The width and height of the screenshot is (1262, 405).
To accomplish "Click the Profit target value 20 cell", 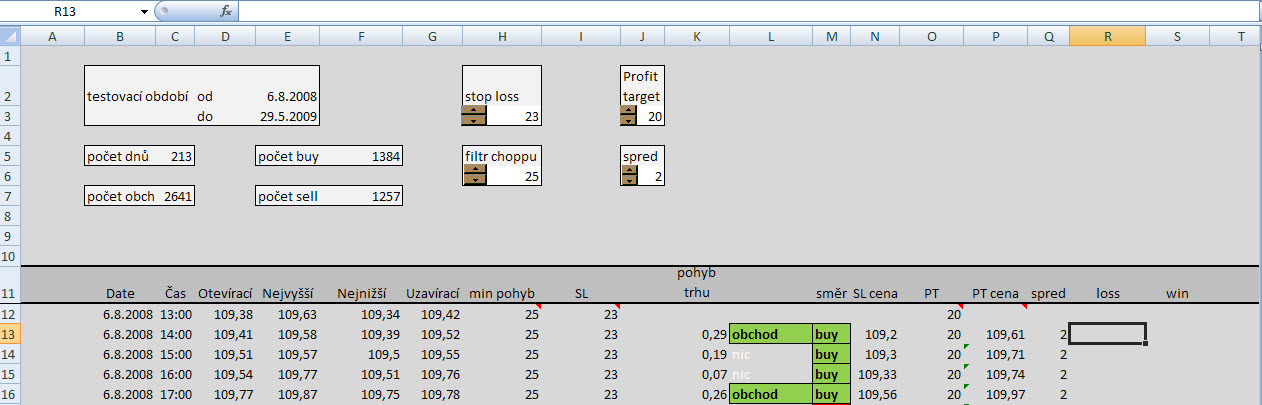I will click(650, 116).
